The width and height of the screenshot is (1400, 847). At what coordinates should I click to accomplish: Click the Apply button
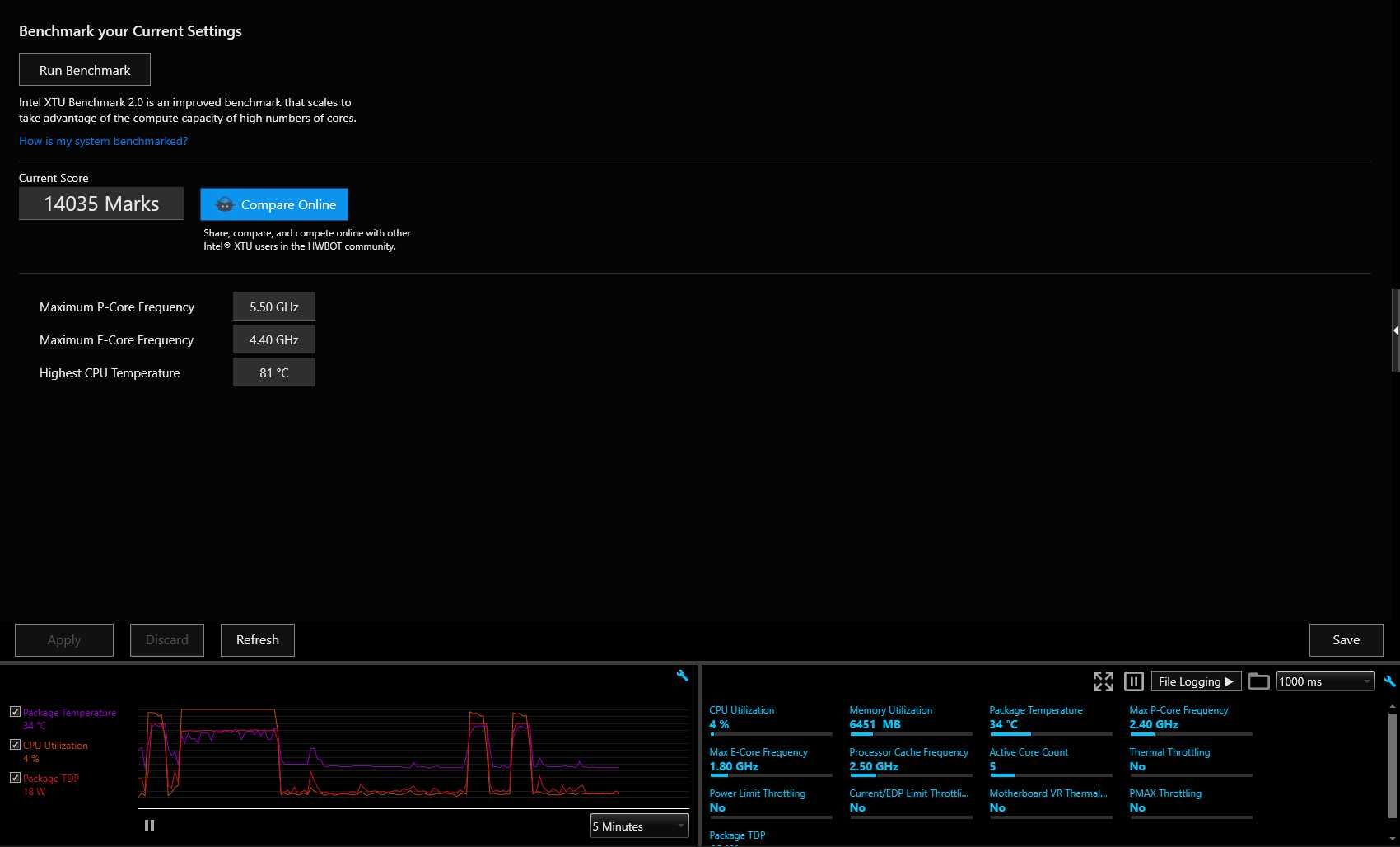(x=64, y=640)
